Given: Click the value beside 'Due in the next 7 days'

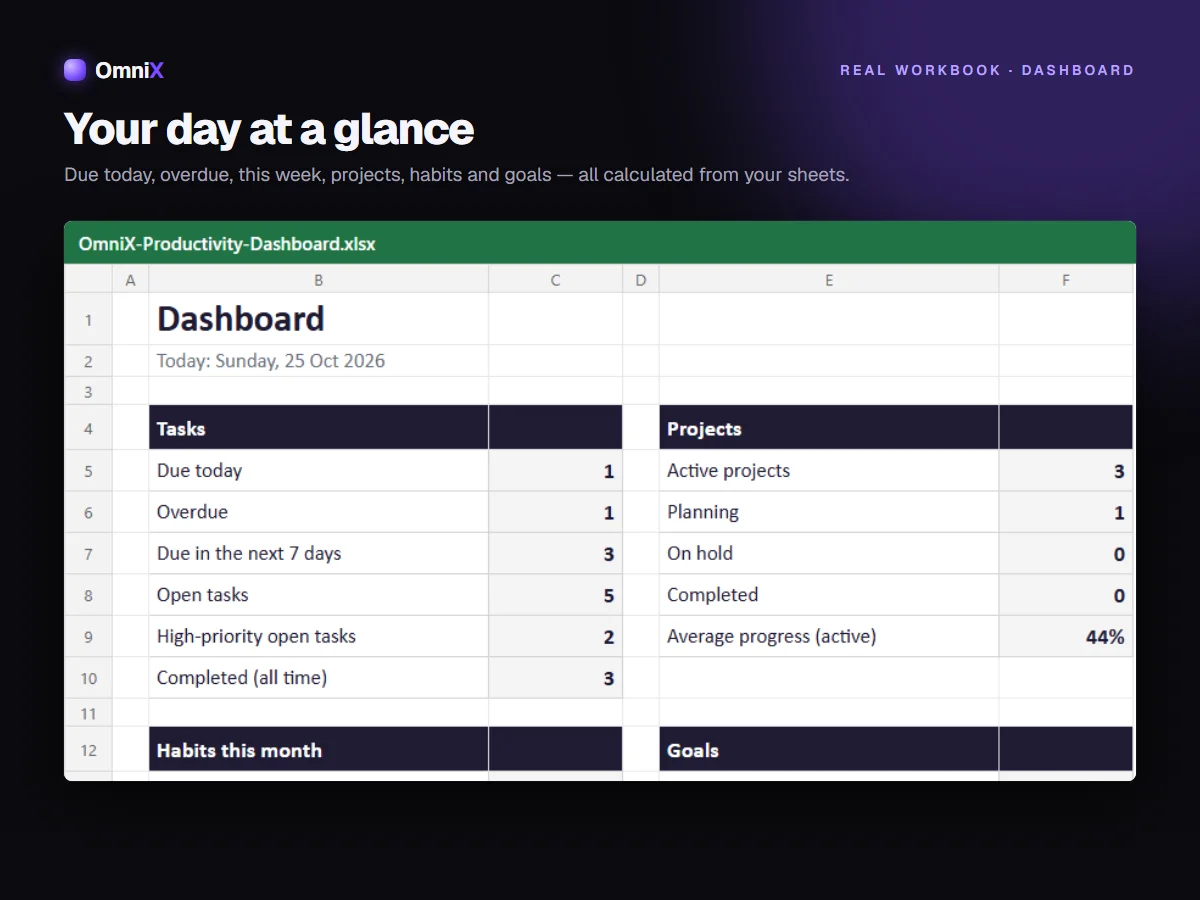Looking at the screenshot, I should (x=555, y=554).
